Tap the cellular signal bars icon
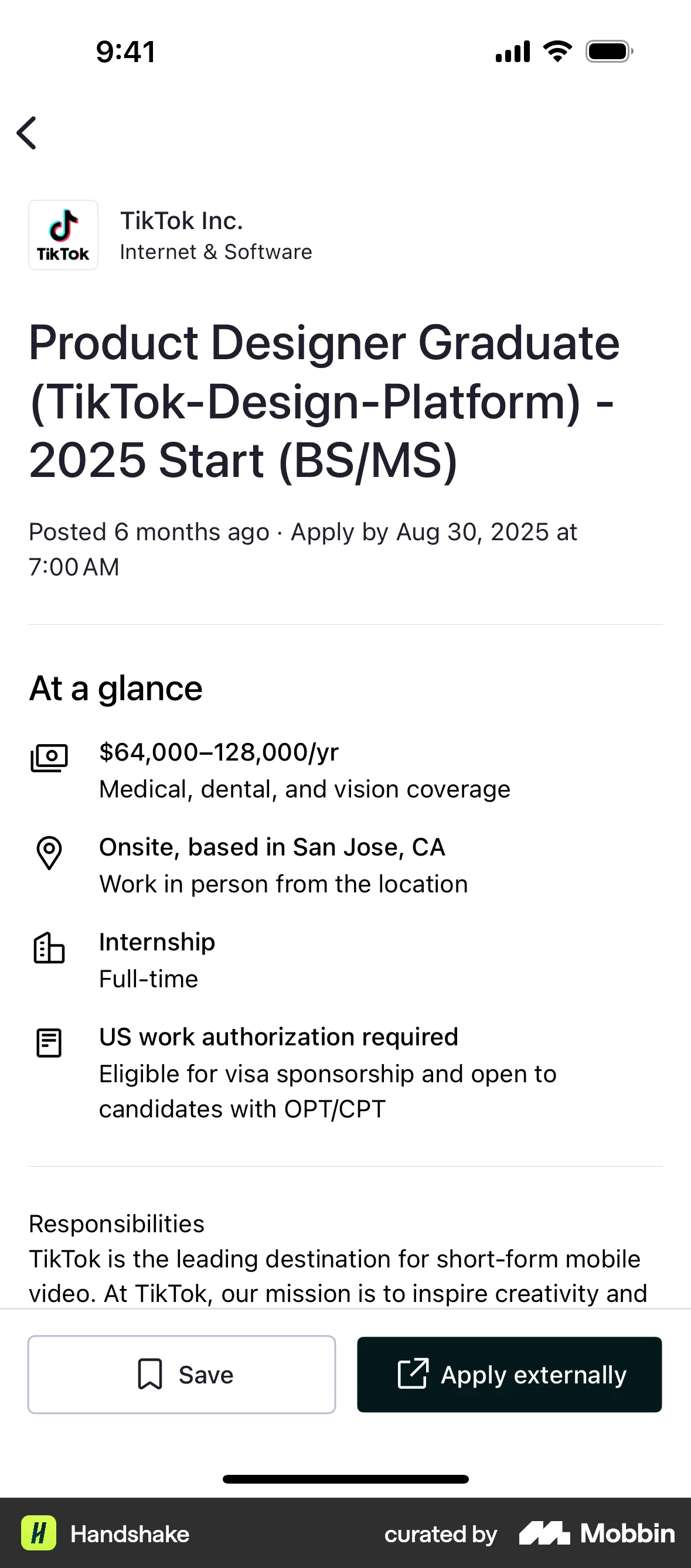This screenshot has height=1568, width=691. [x=513, y=51]
